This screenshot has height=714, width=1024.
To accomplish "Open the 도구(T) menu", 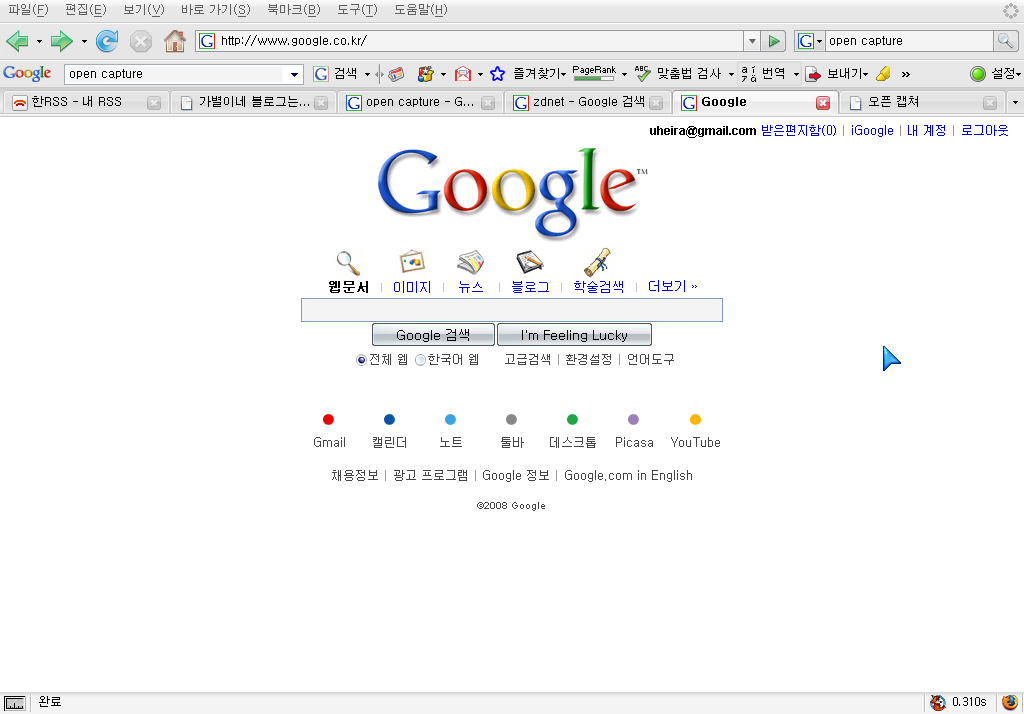I will [x=357, y=10].
